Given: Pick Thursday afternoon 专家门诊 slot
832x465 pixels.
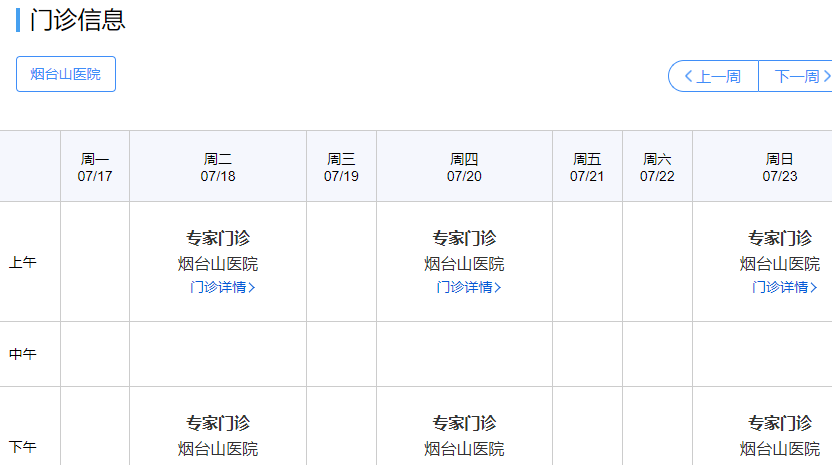Looking at the screenshot, I should [464, 423].
